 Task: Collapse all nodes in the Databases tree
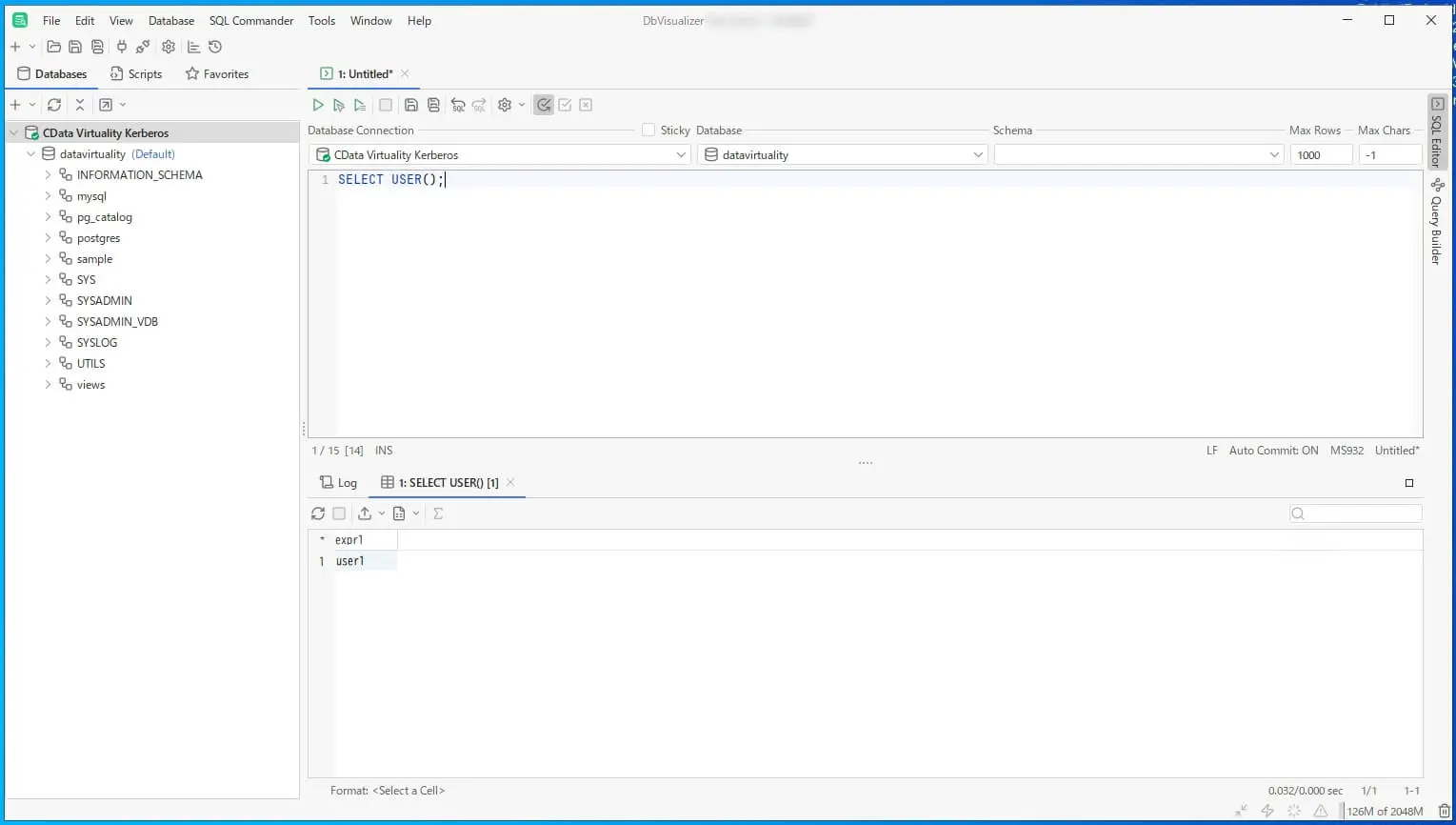[80, 105]
